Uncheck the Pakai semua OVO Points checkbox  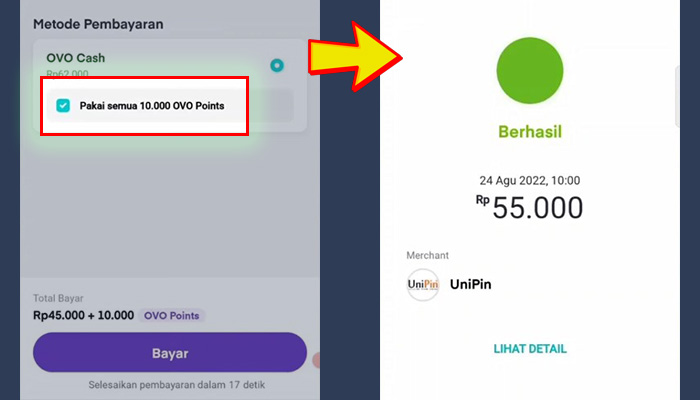(x=63, y=106)
